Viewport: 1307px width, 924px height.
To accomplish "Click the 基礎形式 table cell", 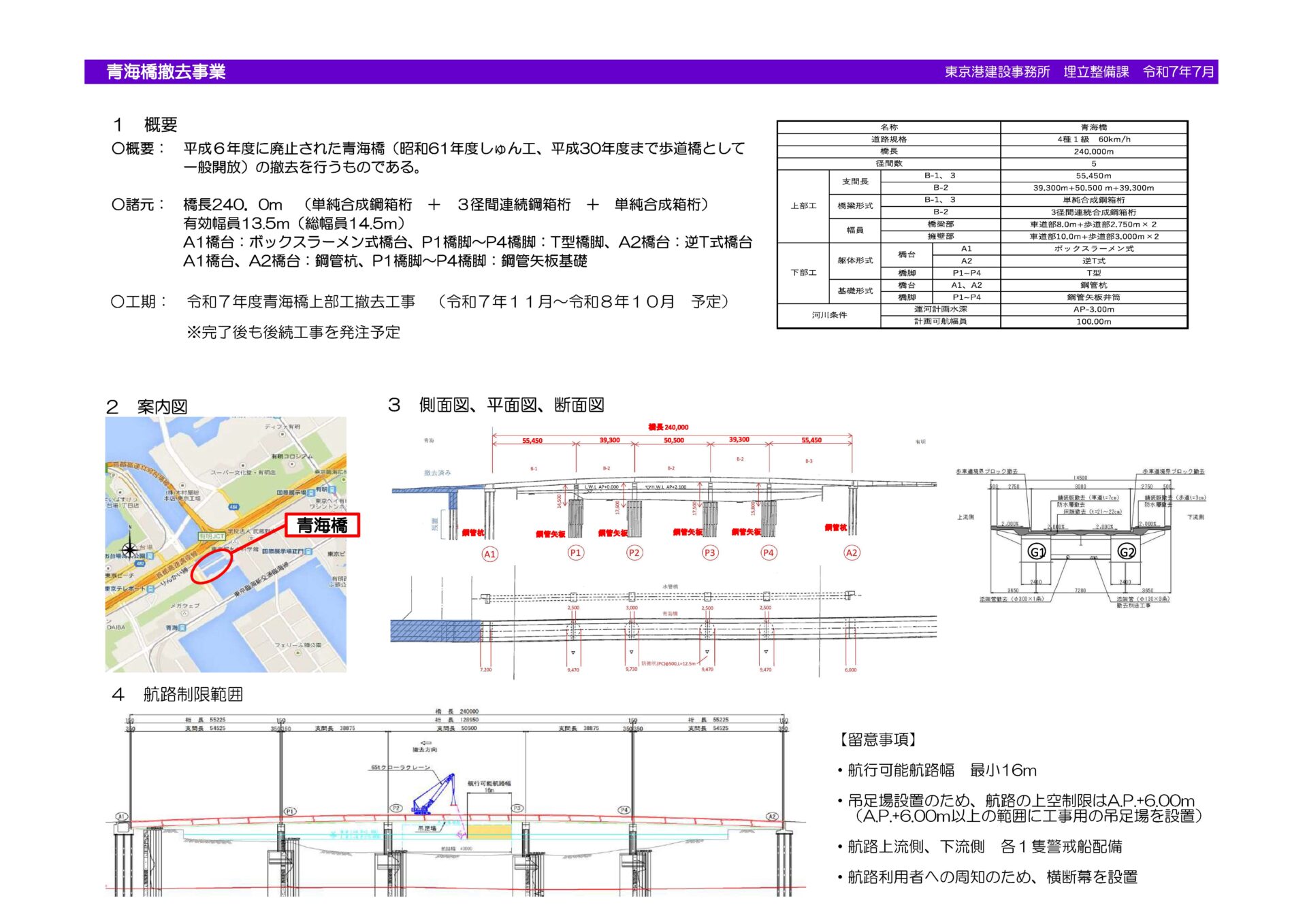I will (855, 291).
